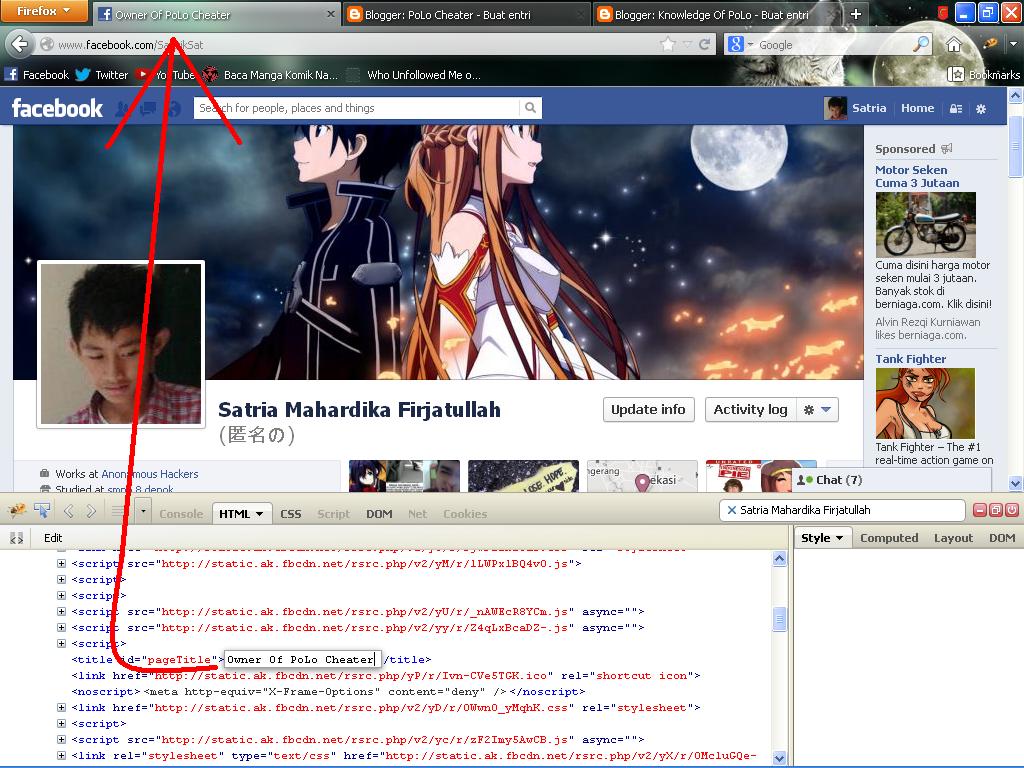1024x768 pixels.
Task: Open the Style panel options dropdown
Action: pos(839,538)
